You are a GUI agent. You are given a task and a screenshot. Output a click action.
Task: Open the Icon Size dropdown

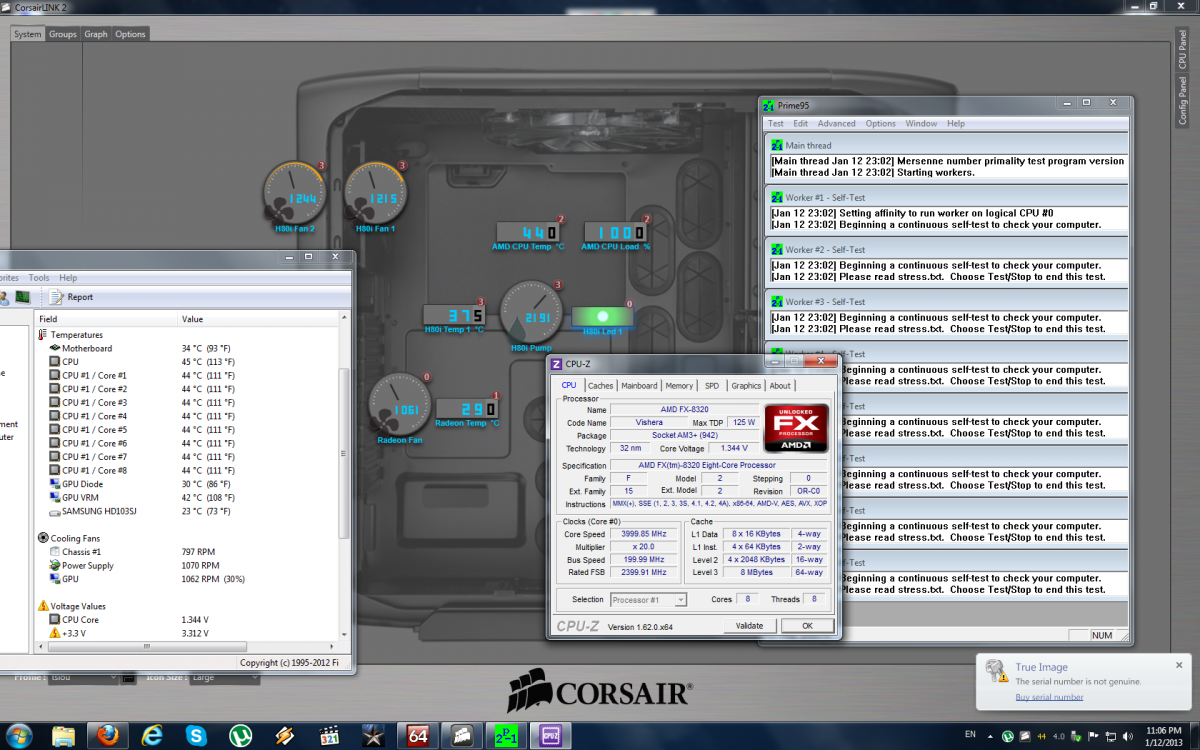pos(224,677)
